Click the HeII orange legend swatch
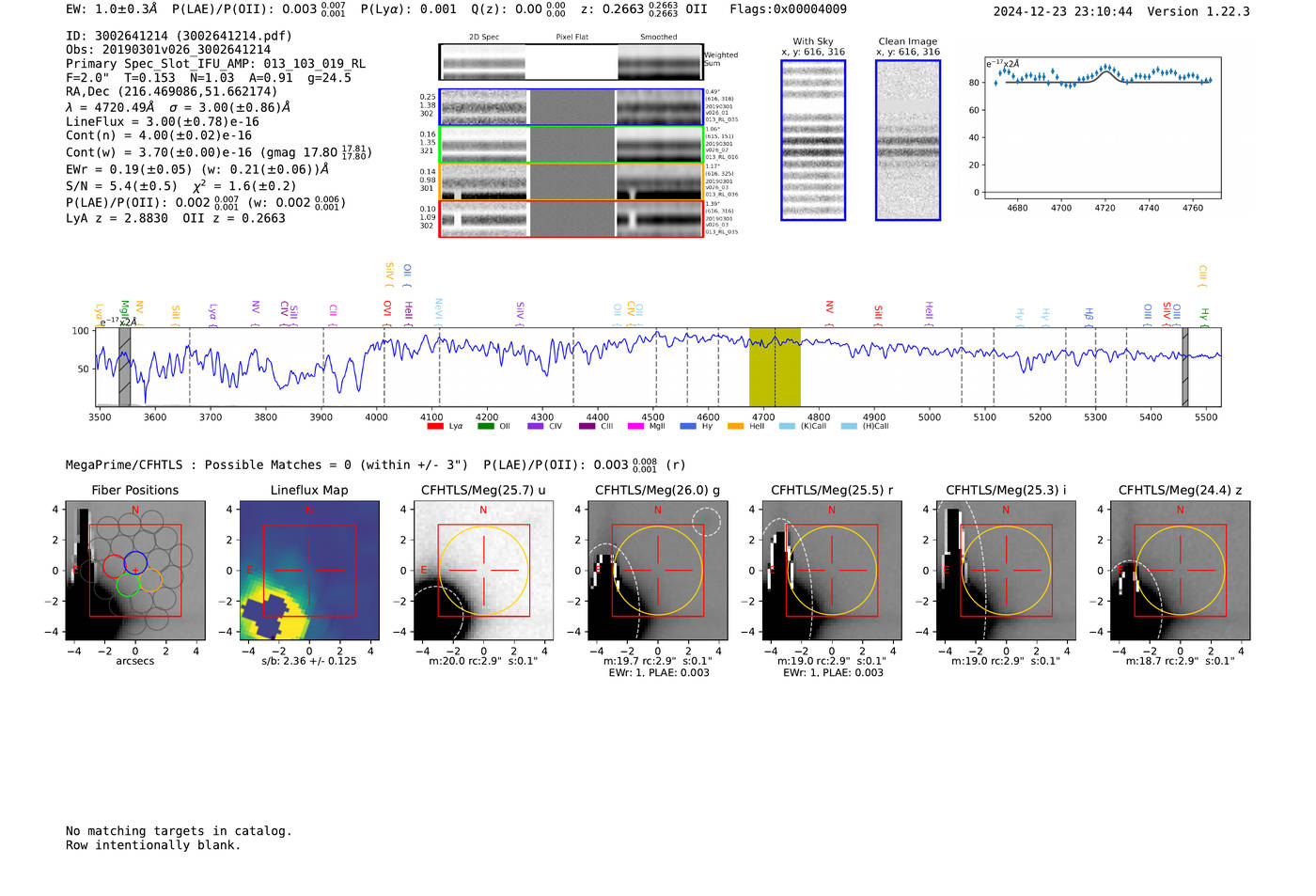Image resolution: width=1316 pixels, height=896 pixels. click(736, 426)
